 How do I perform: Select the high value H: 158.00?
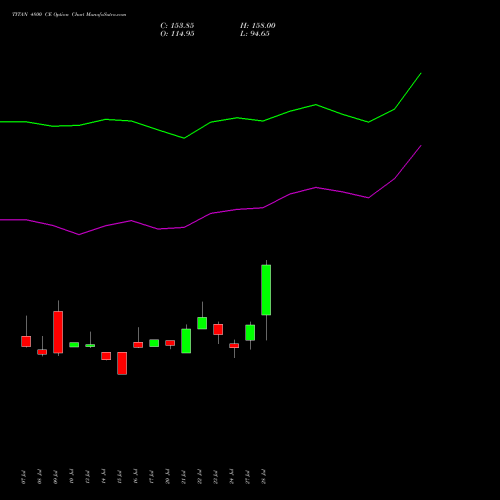pos(257,26)
